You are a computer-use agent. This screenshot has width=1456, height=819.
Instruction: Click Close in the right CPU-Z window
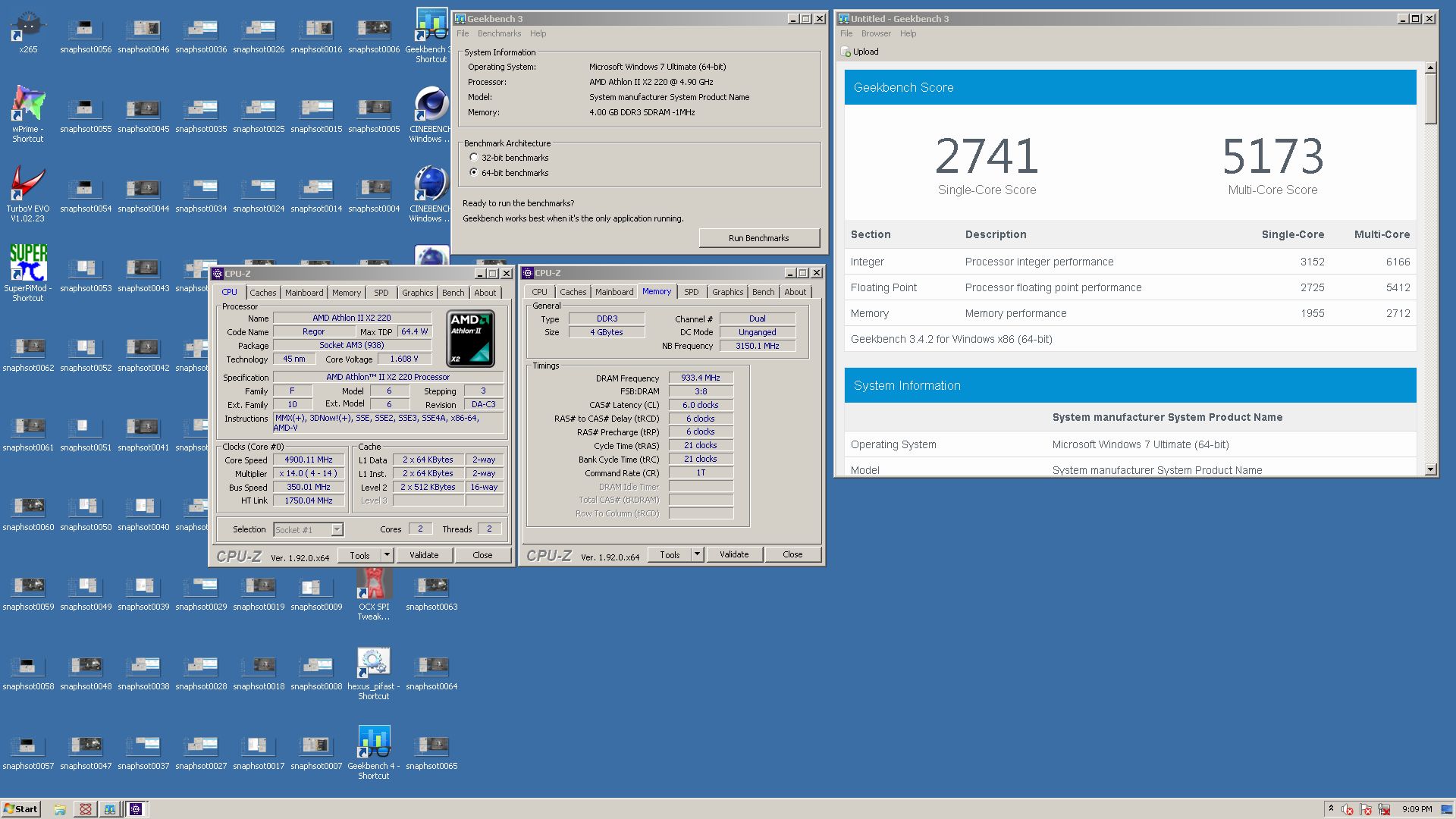click(x=792, y=554)
